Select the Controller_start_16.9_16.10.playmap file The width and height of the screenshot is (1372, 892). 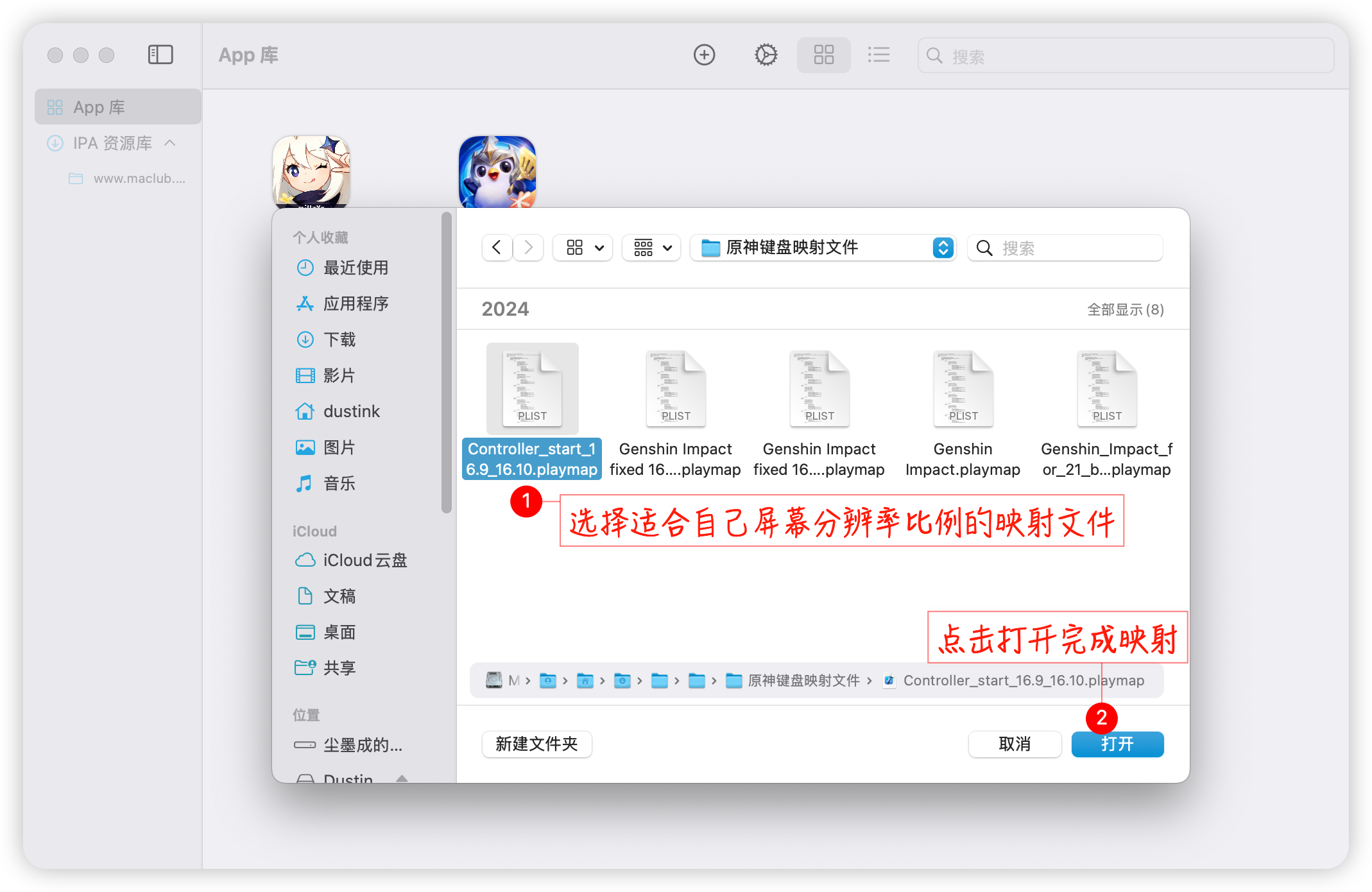(x=532, y=389)
